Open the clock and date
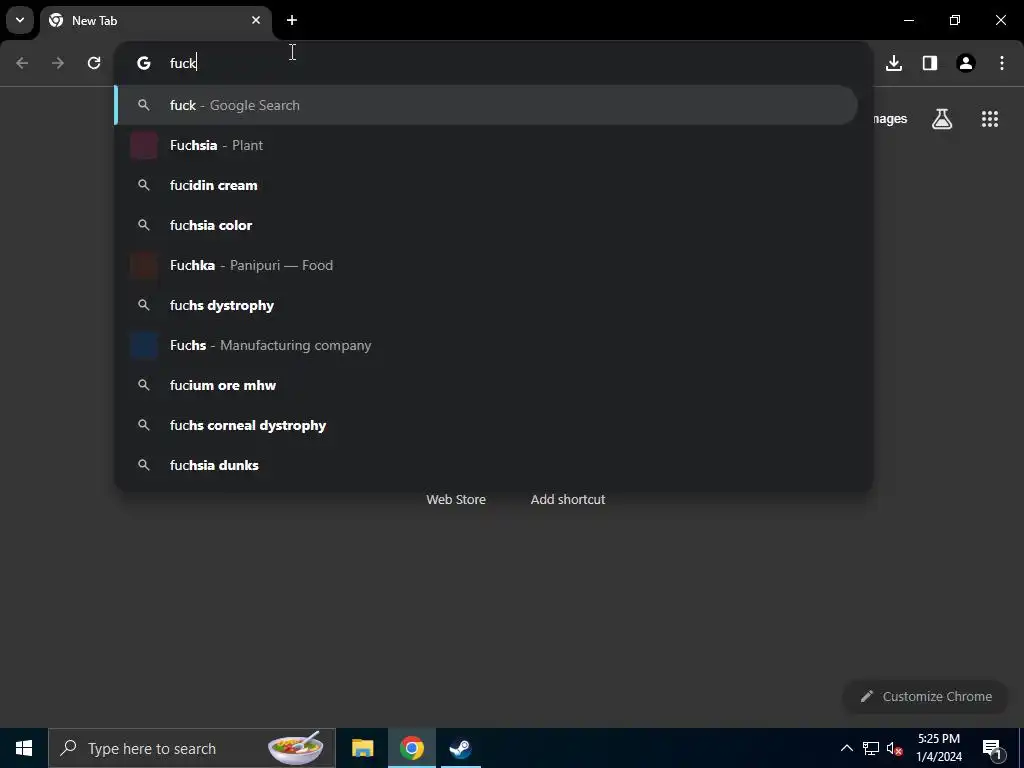 [x=939, y=748]
